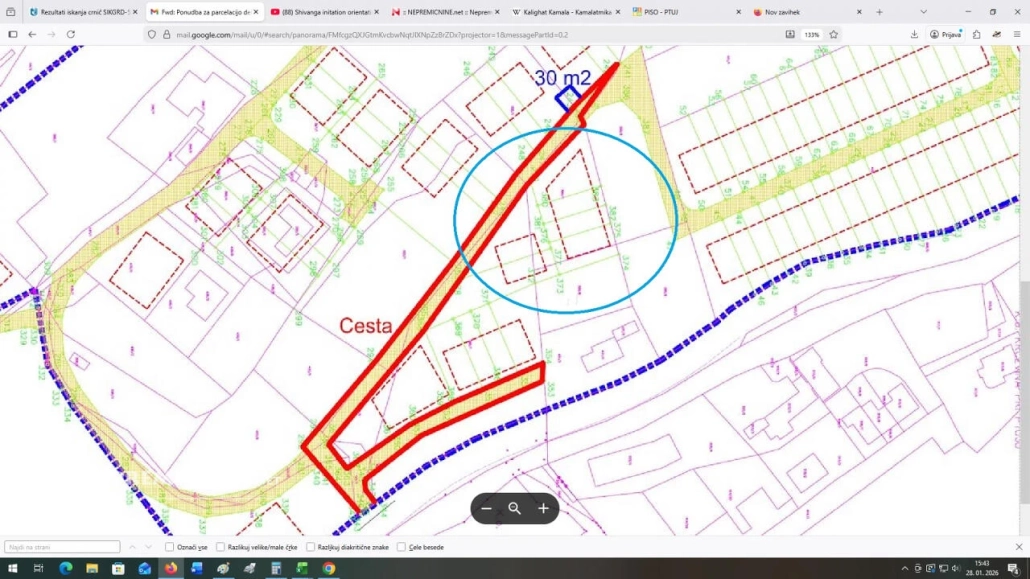Click the magnifier reset zoom icon
1030x579 pixels.
(515, 508)
